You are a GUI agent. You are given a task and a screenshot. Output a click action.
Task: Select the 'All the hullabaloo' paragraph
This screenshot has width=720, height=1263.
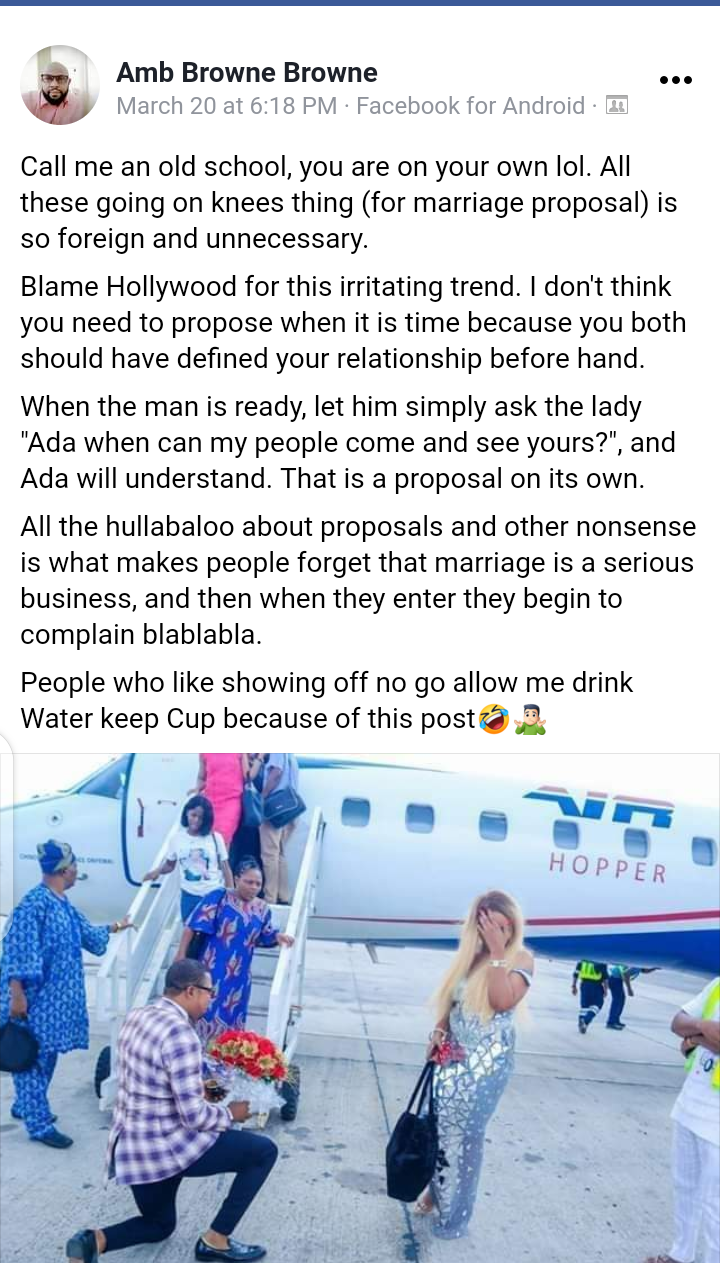(357, 581)
